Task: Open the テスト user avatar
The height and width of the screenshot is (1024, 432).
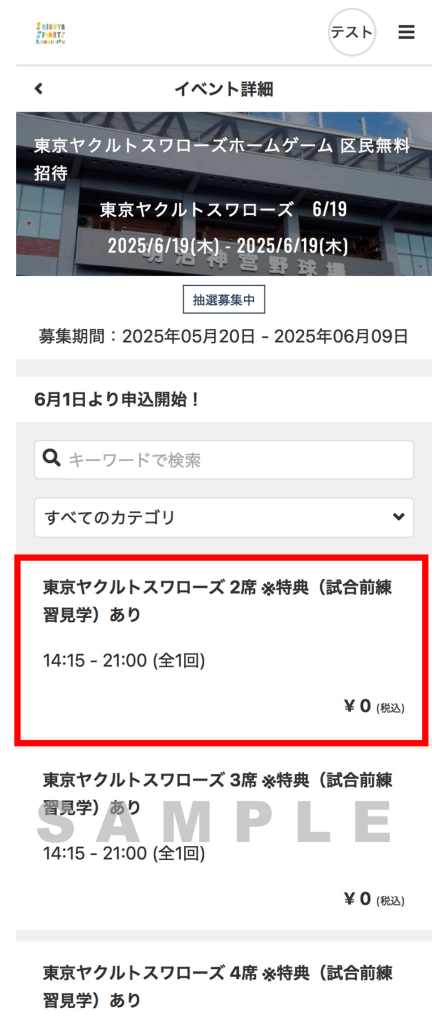Action: 352,32
